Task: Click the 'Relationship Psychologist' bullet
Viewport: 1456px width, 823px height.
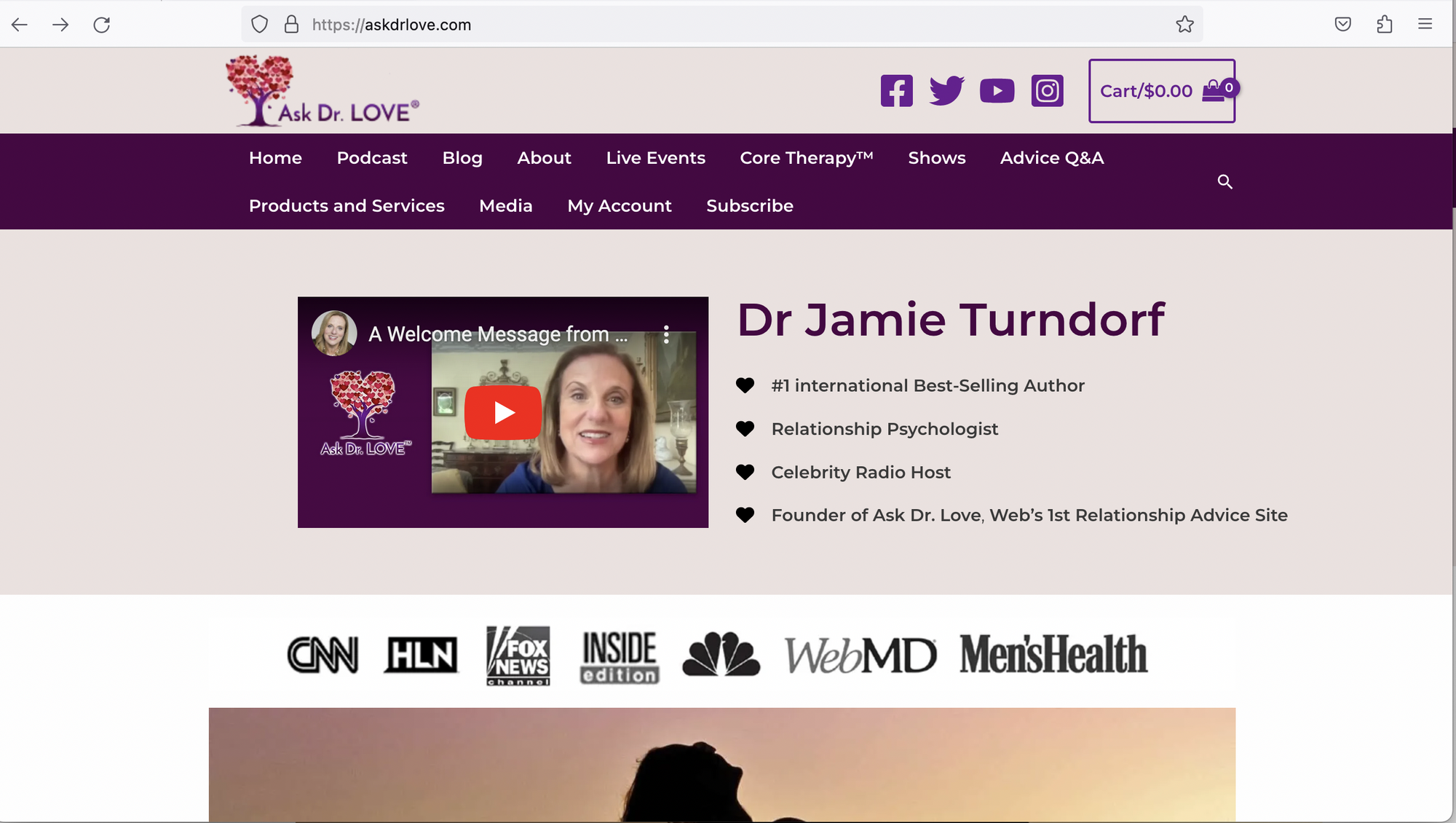Action: click(x=885, y=429)
